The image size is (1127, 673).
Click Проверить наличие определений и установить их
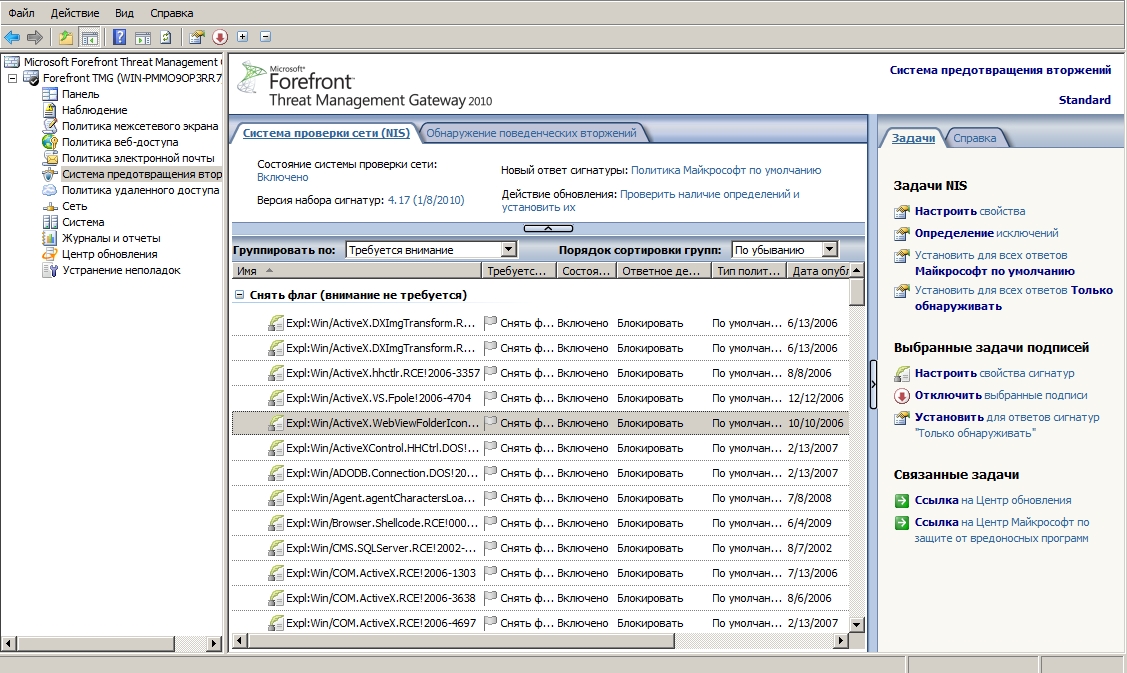(650, 201)
